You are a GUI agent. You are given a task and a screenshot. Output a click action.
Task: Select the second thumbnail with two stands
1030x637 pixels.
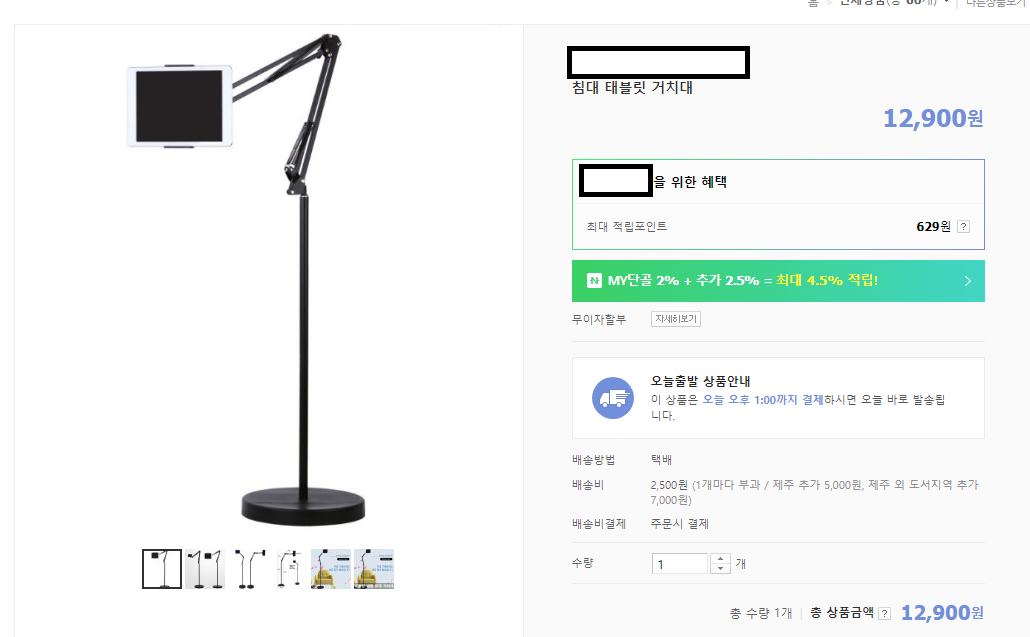[205, 568]
